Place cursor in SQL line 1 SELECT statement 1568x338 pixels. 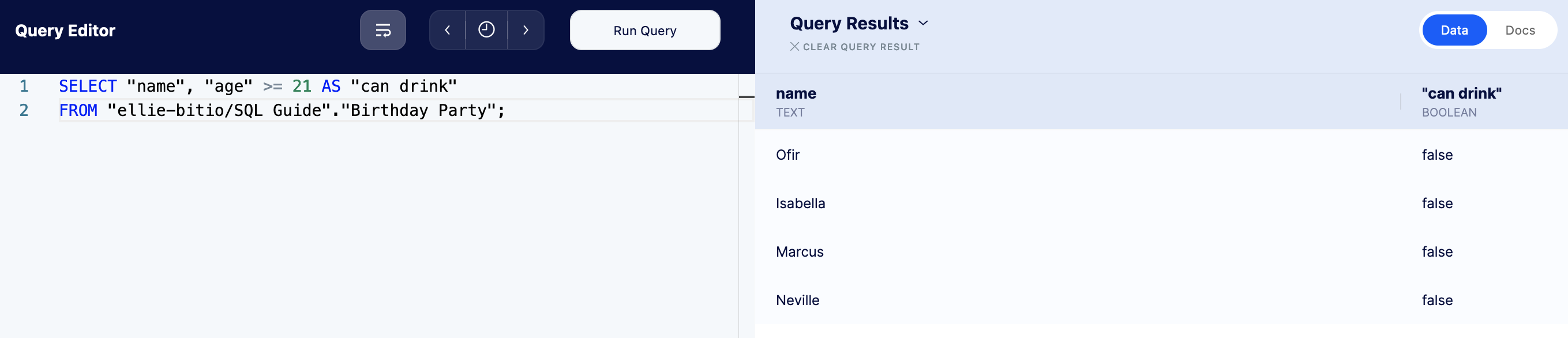pyautogui.click(x=257, y=87)
